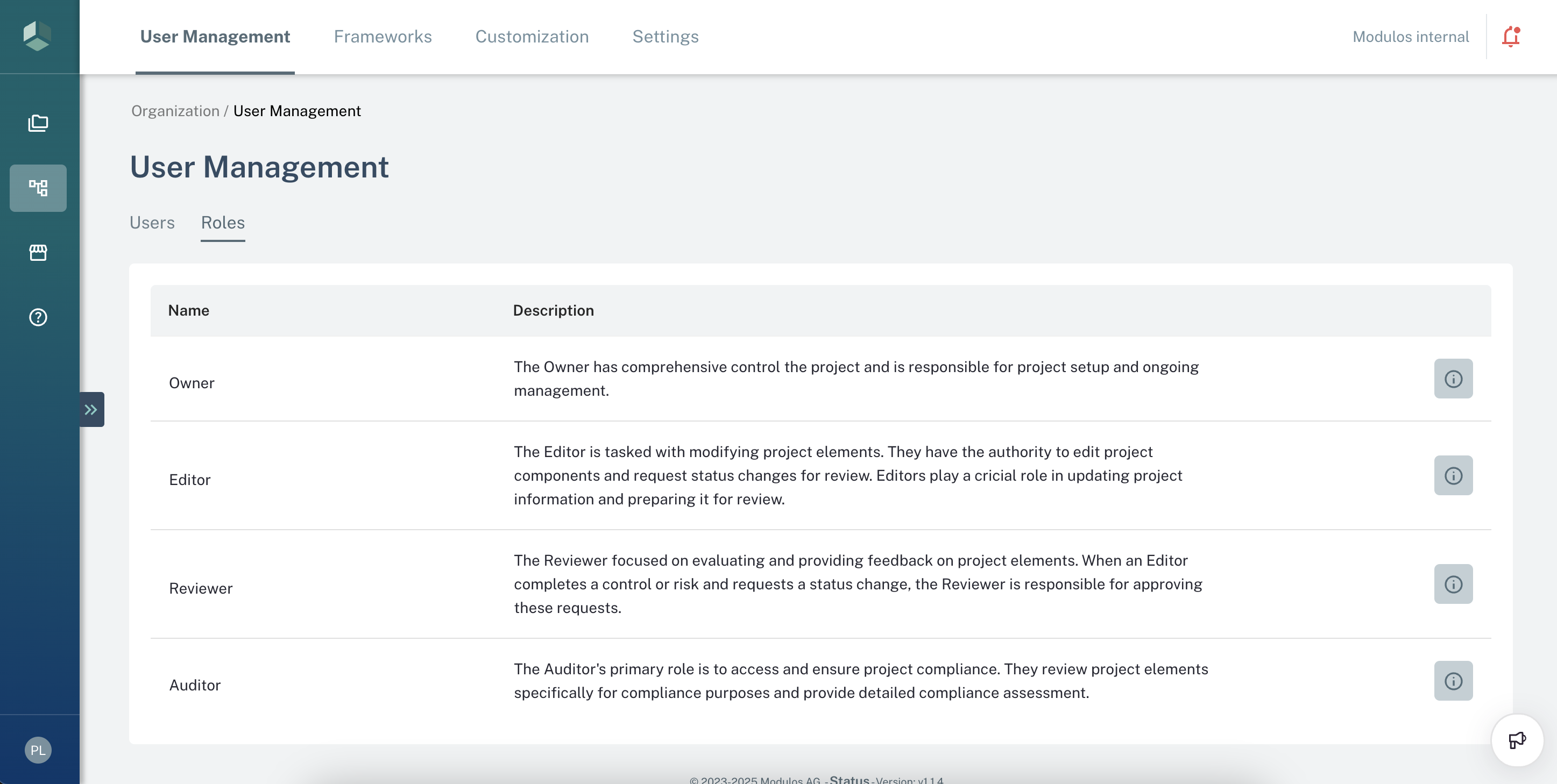The height and width of the screenshot is (784, 1557).
Task: Follow the Organization breadcrumb link
Action: (x=175, y=111)
